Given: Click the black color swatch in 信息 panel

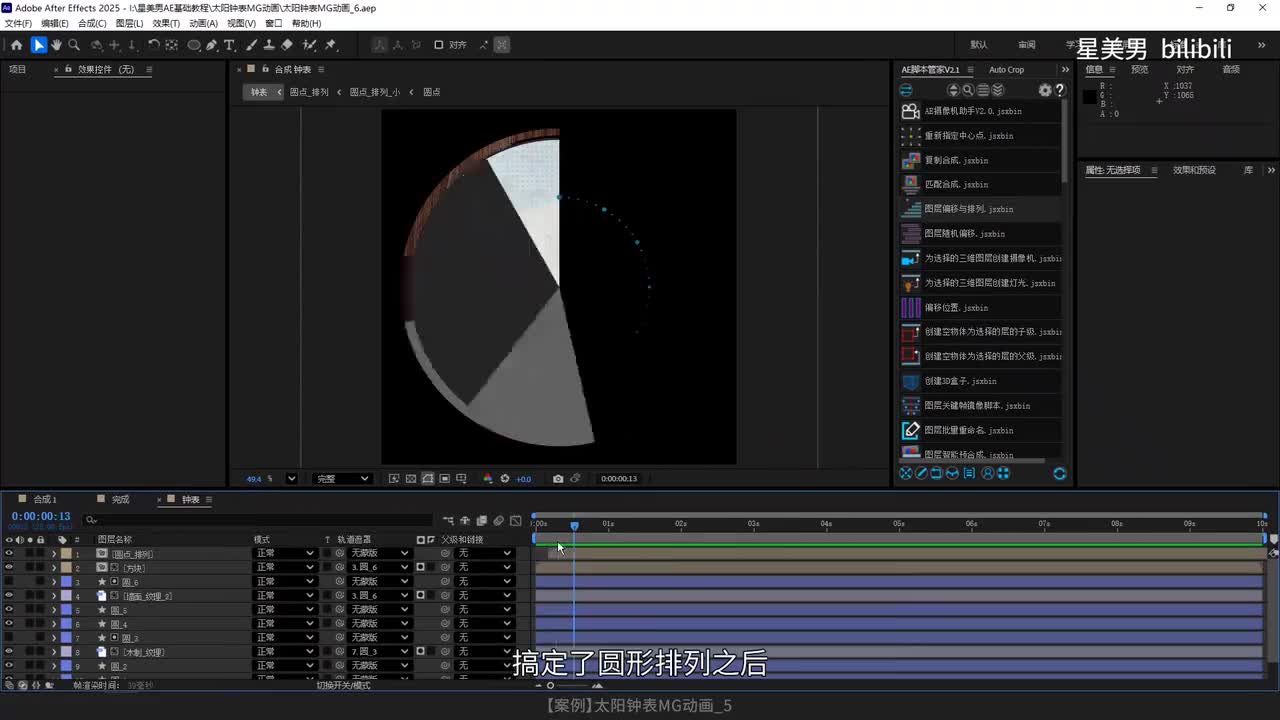Looking at the screenshot, I should 1089,97.
